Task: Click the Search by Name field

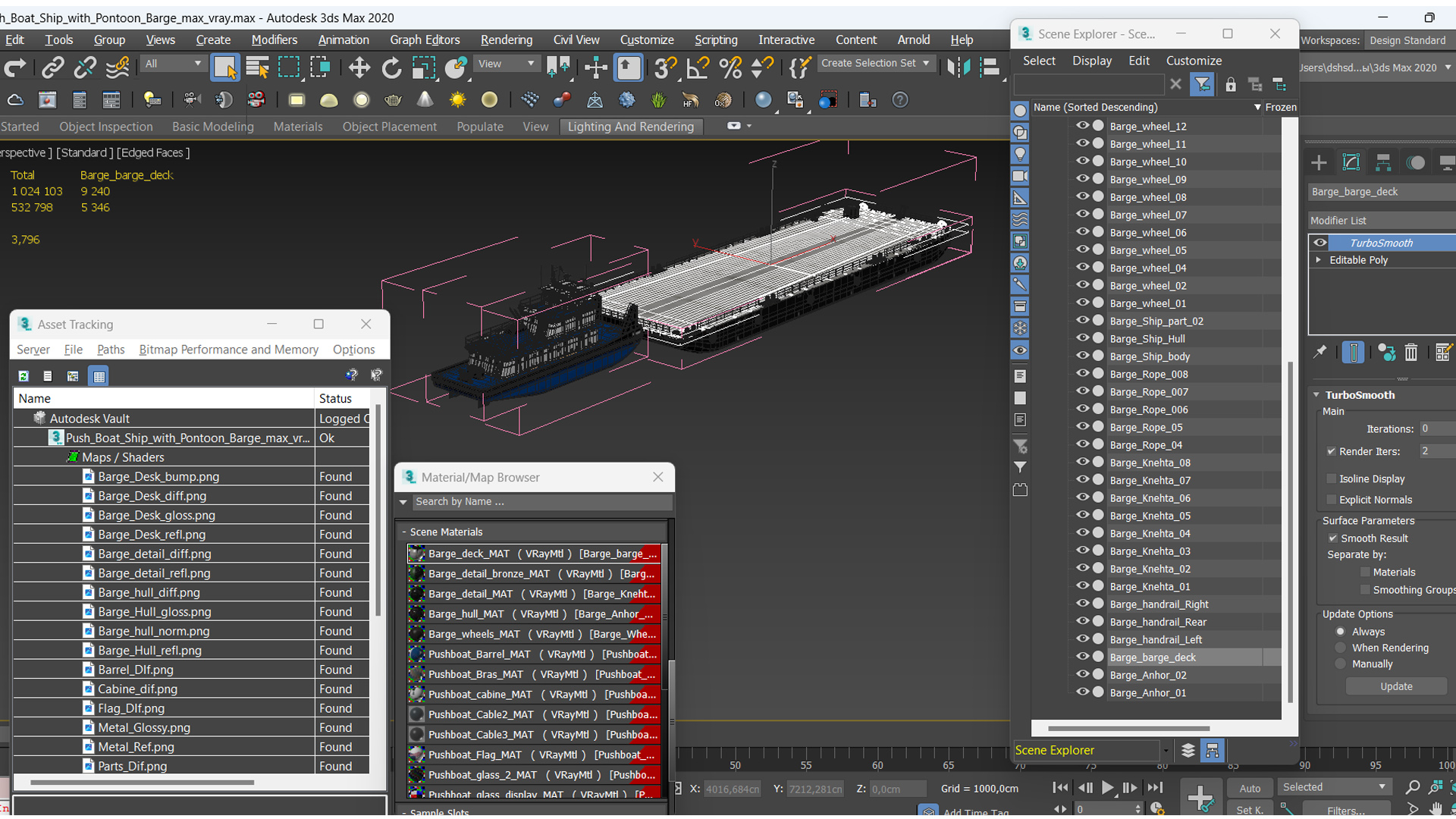Action: [x=541, y=502]
